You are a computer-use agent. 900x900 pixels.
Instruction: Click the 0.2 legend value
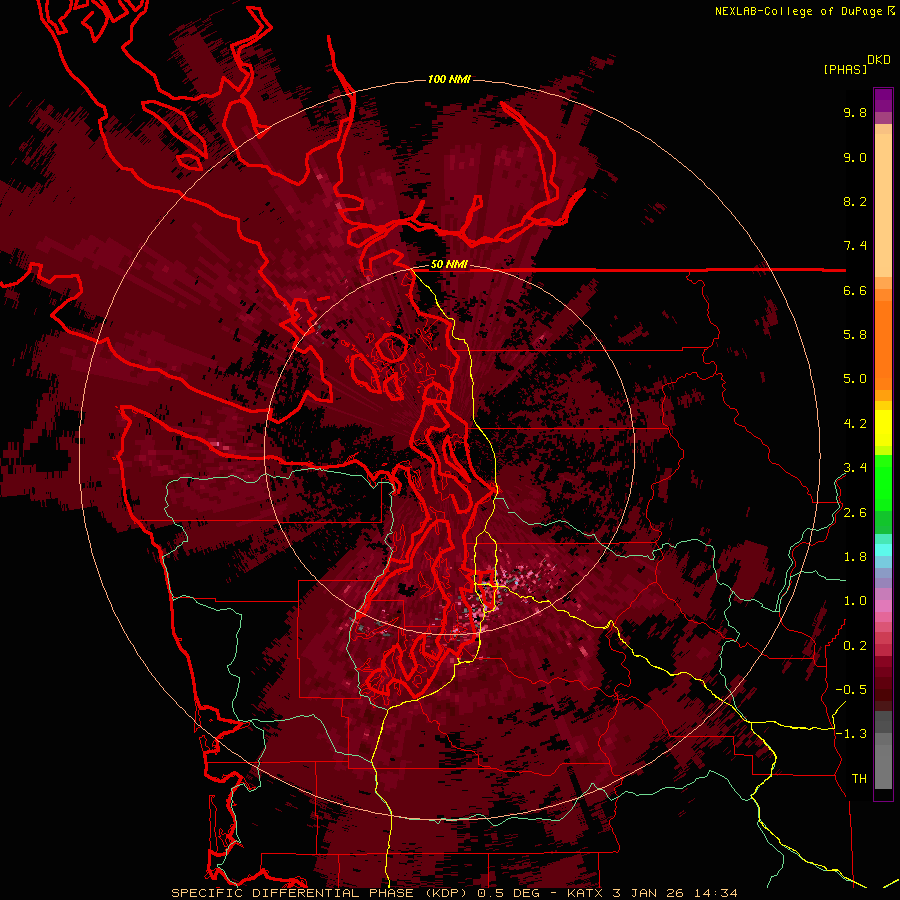pyautogui.click(x=855, y=646)
